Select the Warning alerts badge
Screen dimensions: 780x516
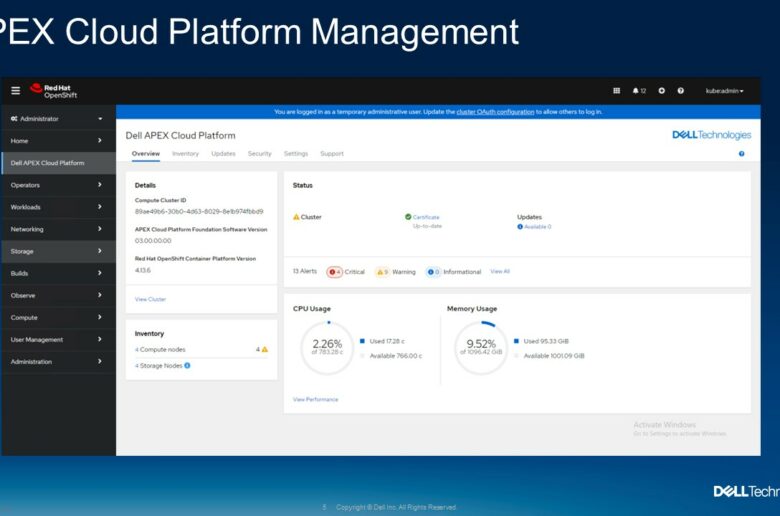tap(382, 272)
